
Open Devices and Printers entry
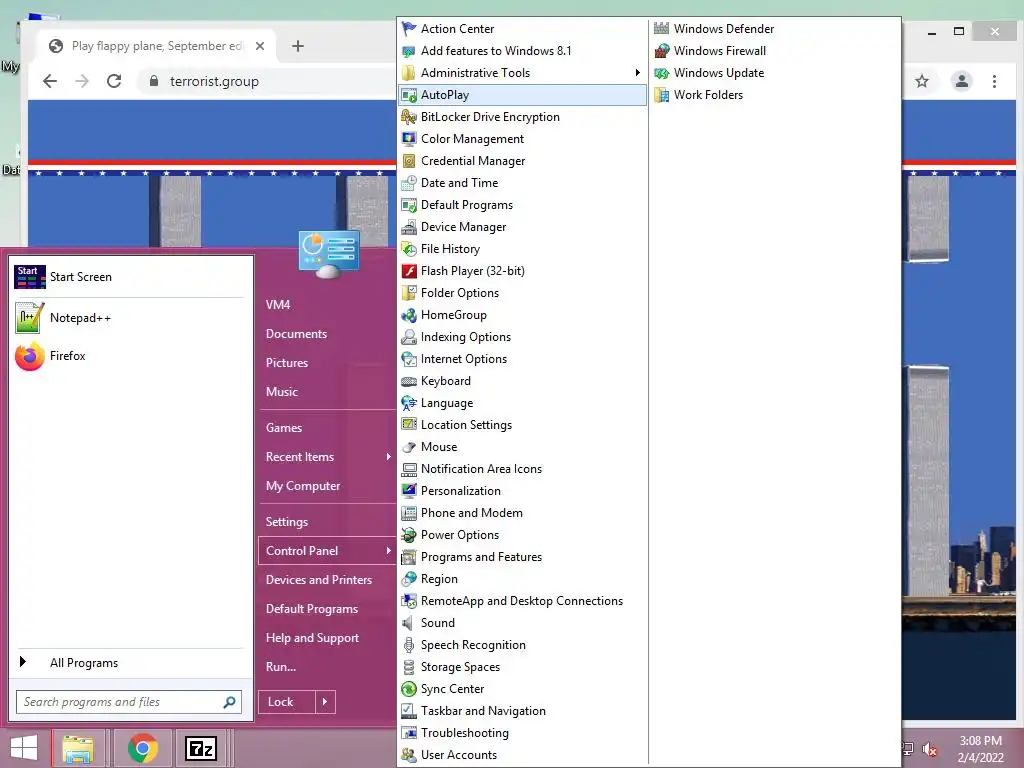point(319,580)
